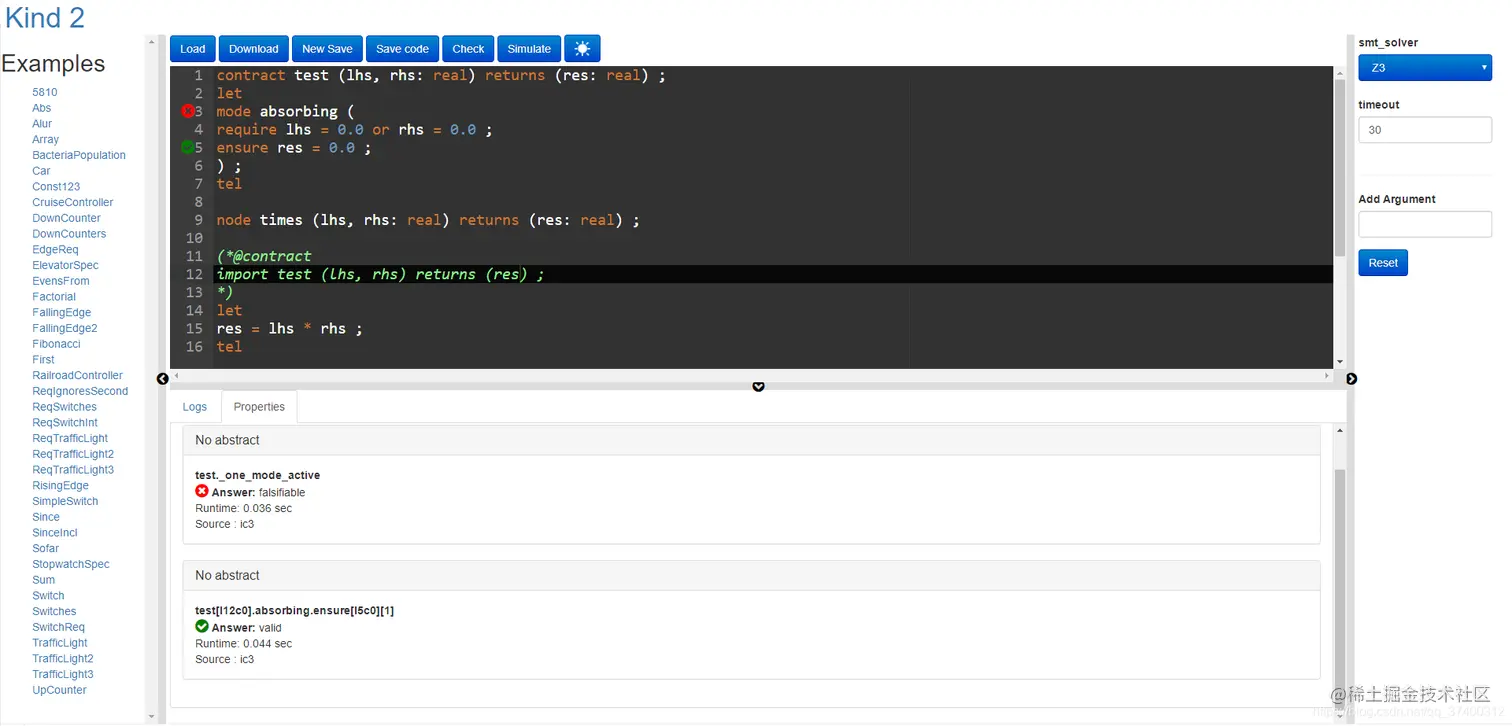
Task: Click the Load button
Action: (x=193, y=49)
